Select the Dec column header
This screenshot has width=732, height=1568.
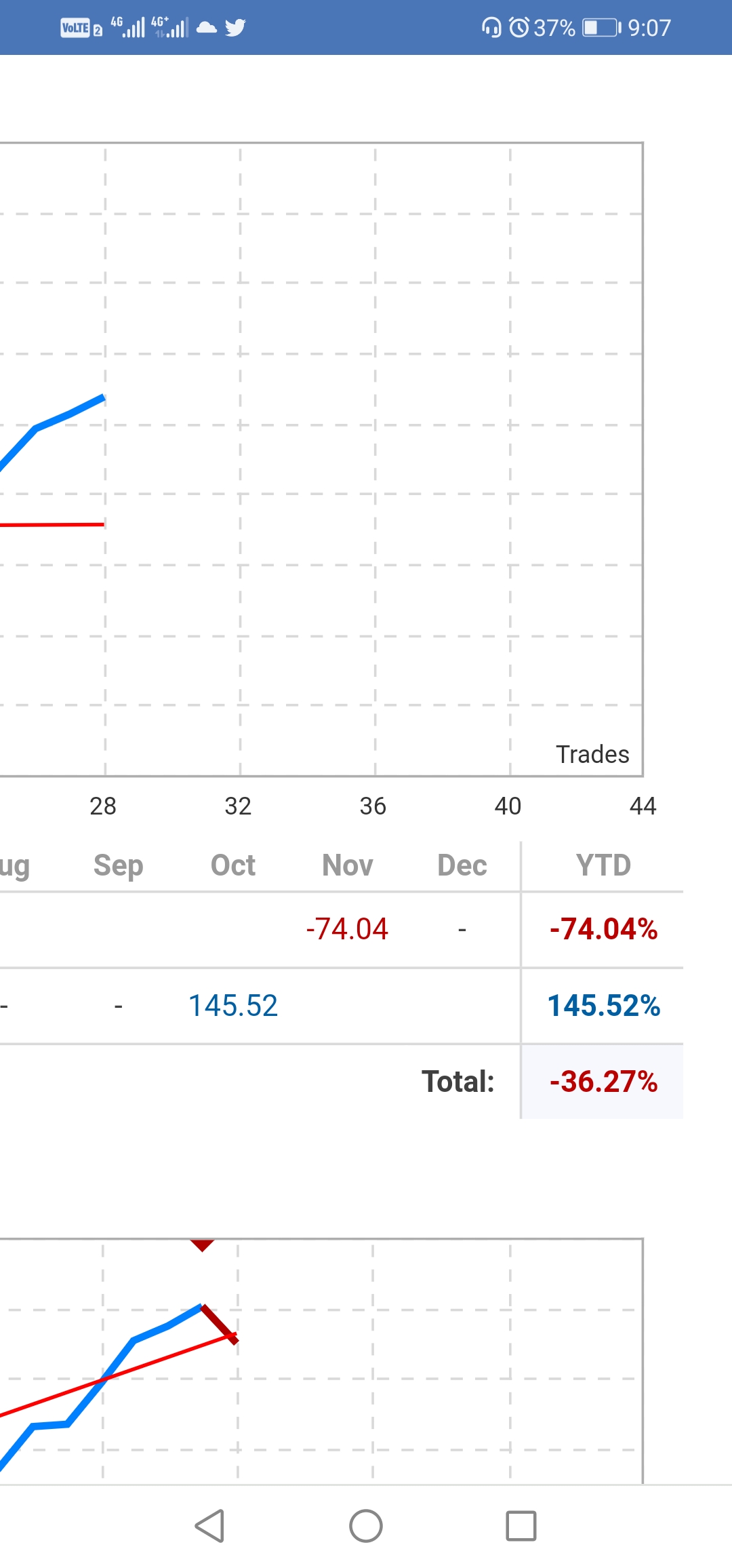462,865
